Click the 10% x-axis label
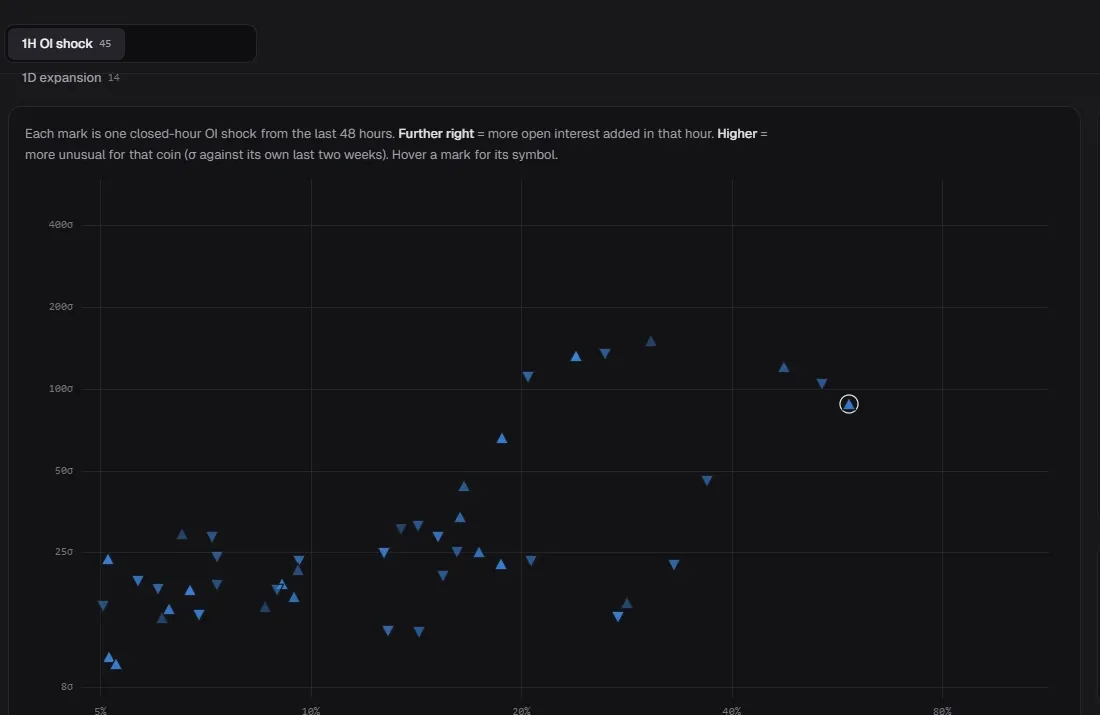Image resolution: width=1100 pixels, height=715 pixels. (x=311, y=711)
